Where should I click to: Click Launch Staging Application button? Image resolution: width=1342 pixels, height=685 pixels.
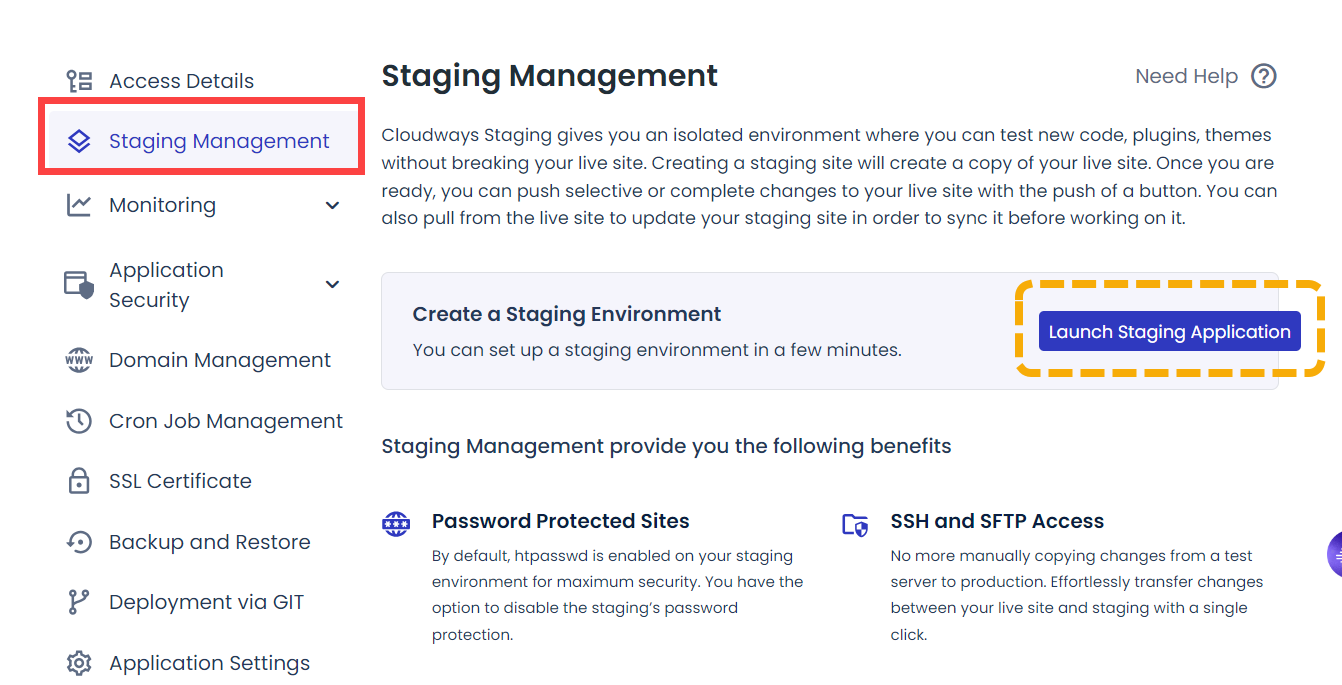1170,332
